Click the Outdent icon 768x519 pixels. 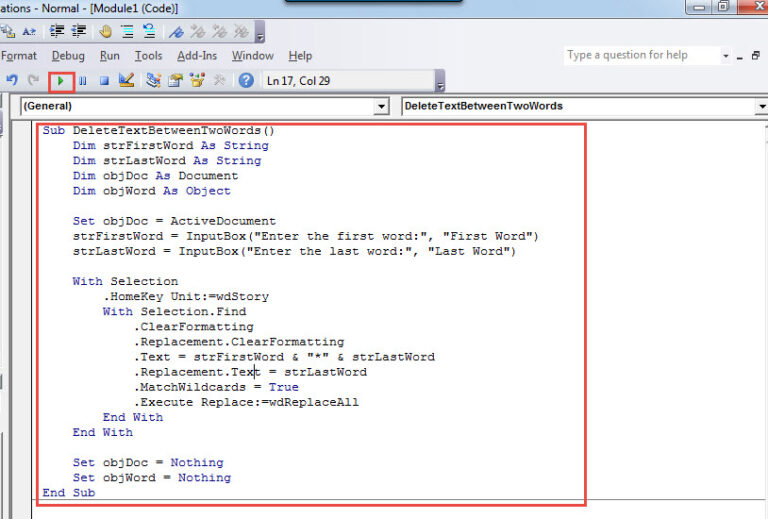pos(78,32)
